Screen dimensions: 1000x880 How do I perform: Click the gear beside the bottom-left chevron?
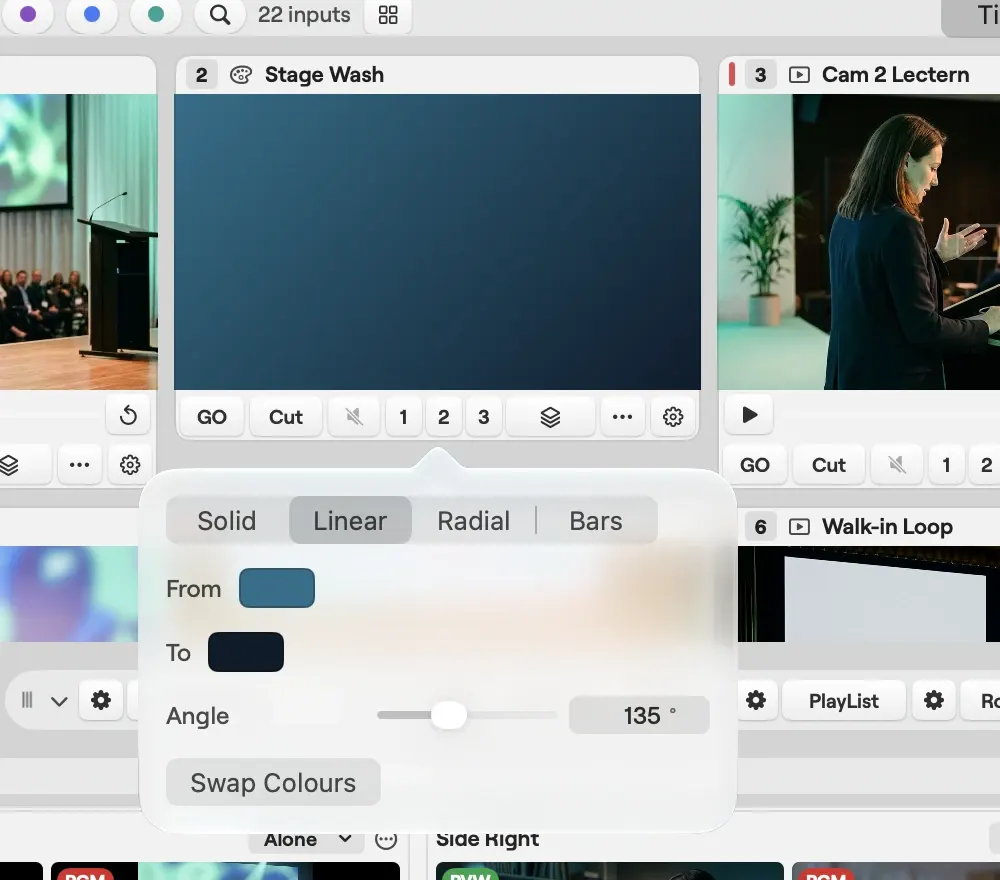pyautogui.click(x=101, y=700)
